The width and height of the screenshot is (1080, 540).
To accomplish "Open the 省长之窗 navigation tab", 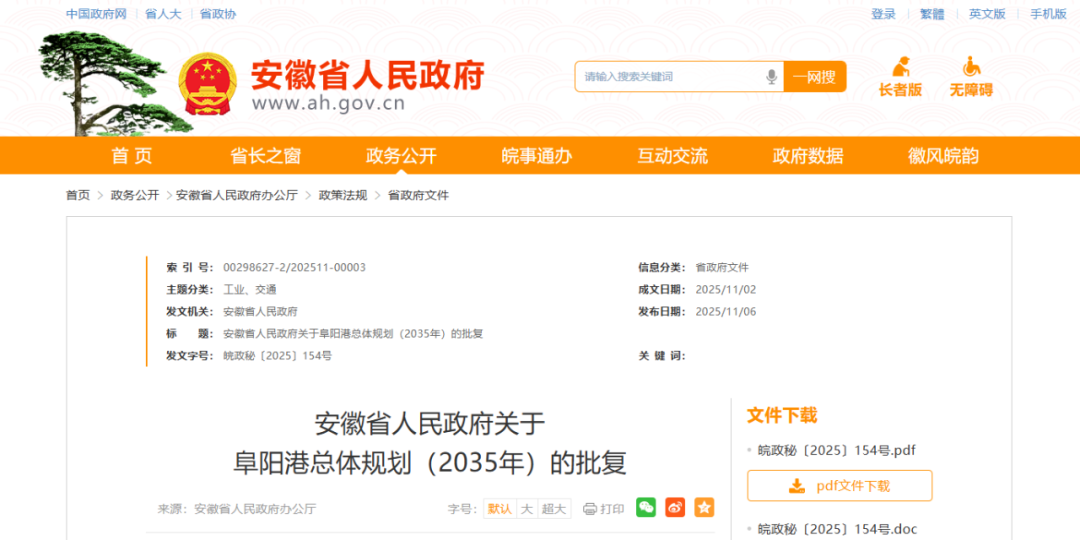I will coord(266,156).
